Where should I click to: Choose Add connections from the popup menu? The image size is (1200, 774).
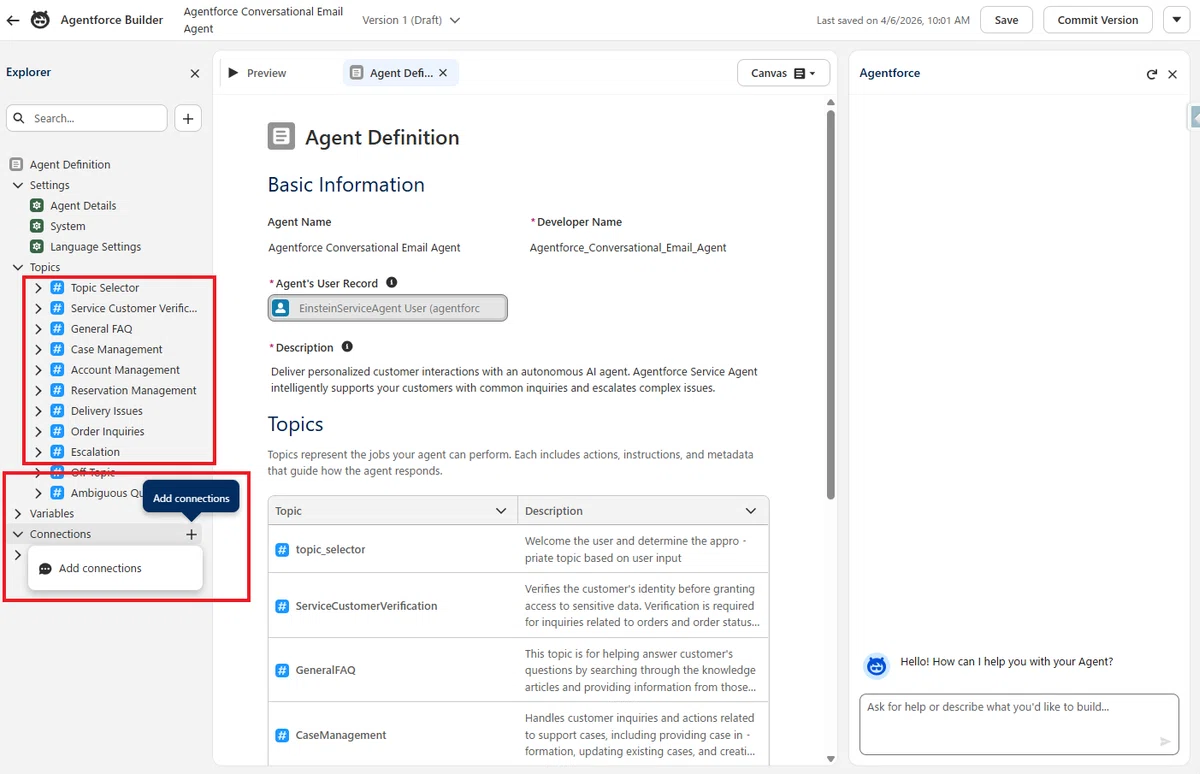pyautogui.click(x=115, y=568)
